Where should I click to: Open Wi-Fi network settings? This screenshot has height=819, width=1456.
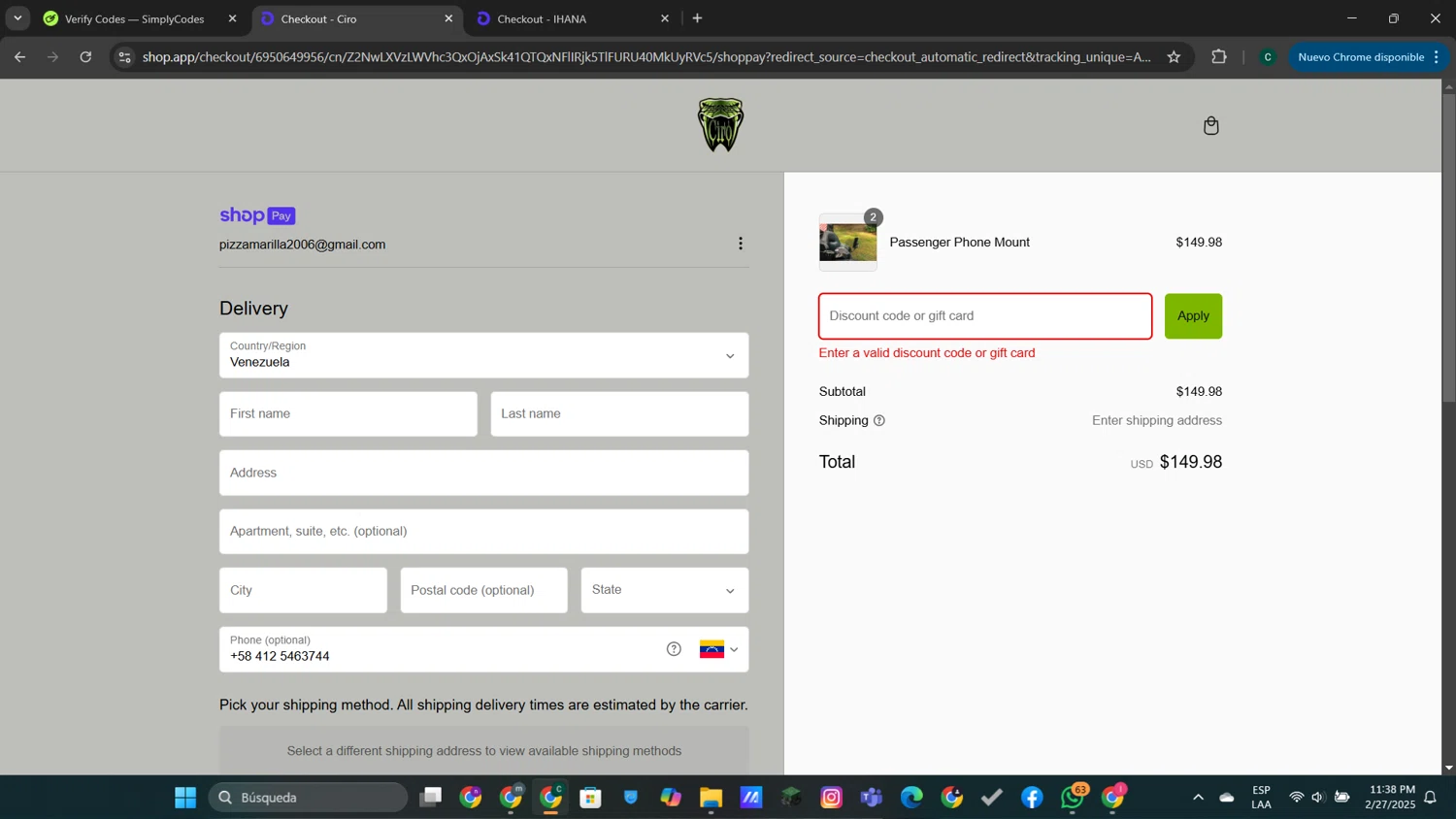coord(1296,798)
